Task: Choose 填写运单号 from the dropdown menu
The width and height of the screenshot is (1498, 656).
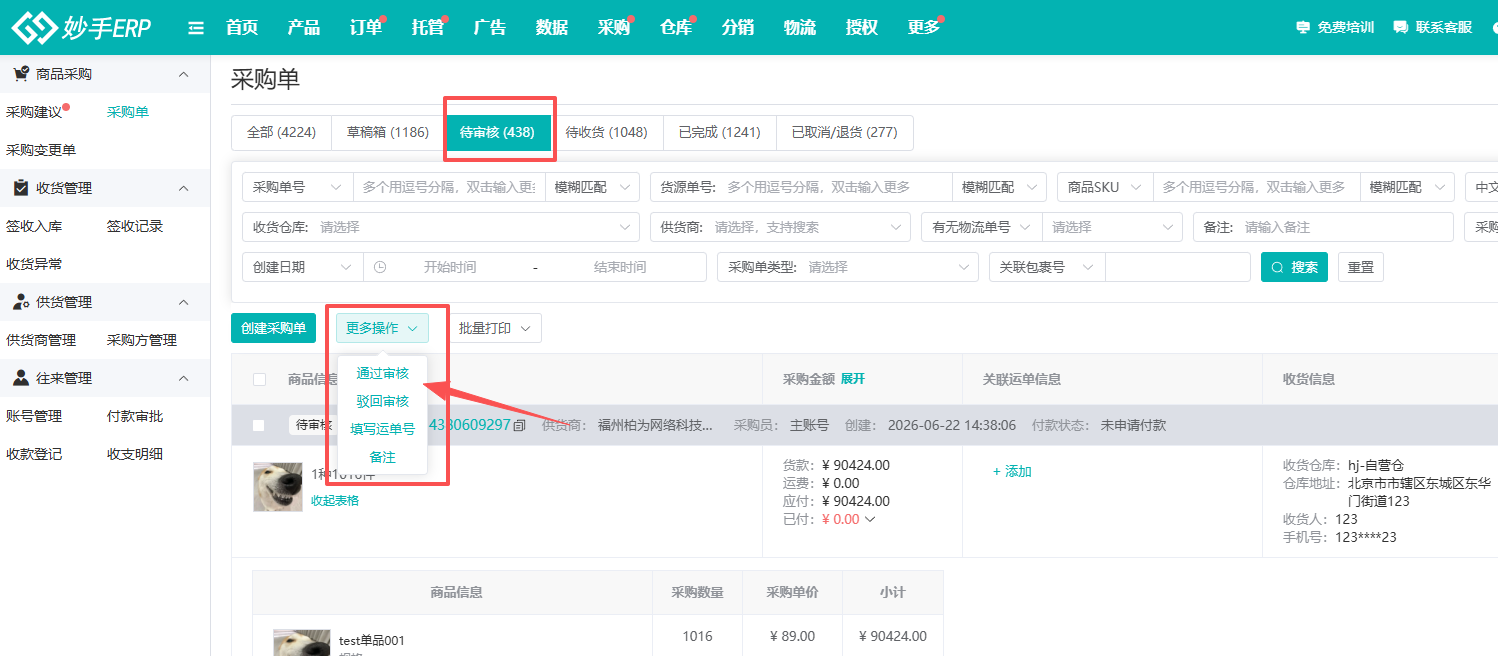Action: pos(382,430)
